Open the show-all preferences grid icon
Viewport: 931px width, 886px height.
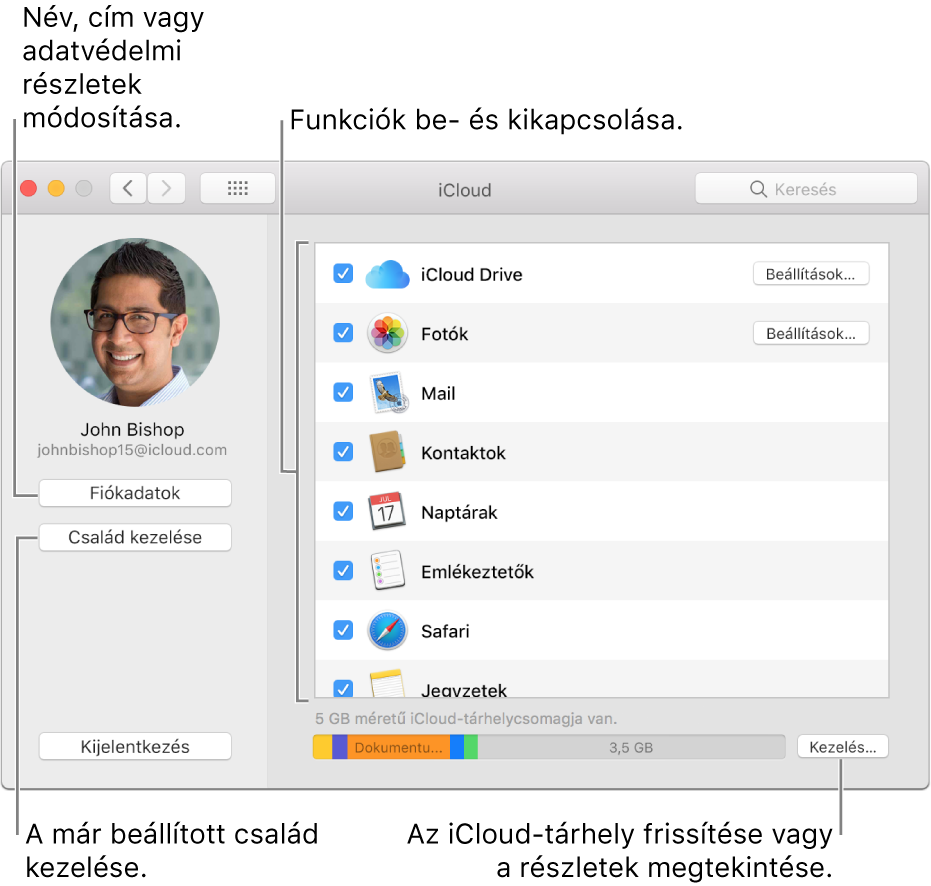237,188
